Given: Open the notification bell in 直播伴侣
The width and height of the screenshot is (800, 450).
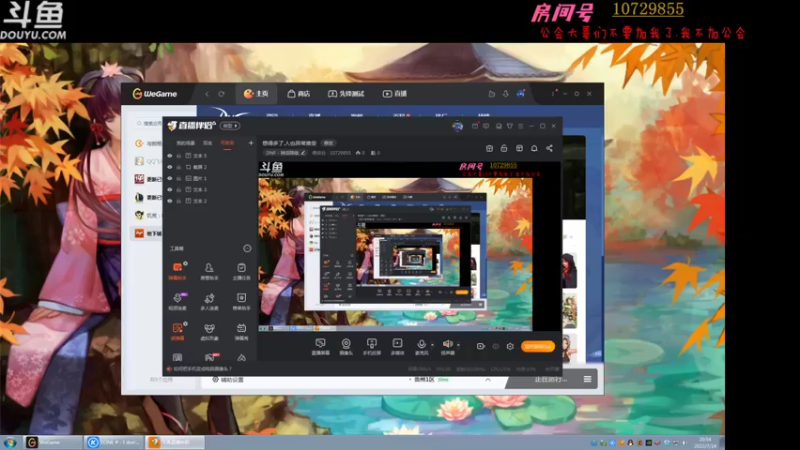Looking at the screenshot, I should coord(534,148).
